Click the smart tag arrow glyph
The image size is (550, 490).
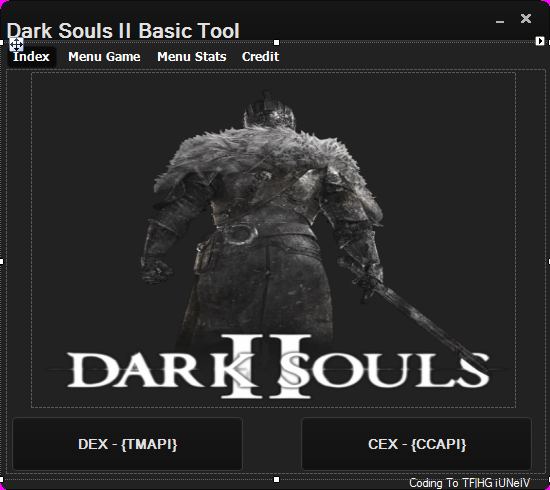(x=540, y=41)
